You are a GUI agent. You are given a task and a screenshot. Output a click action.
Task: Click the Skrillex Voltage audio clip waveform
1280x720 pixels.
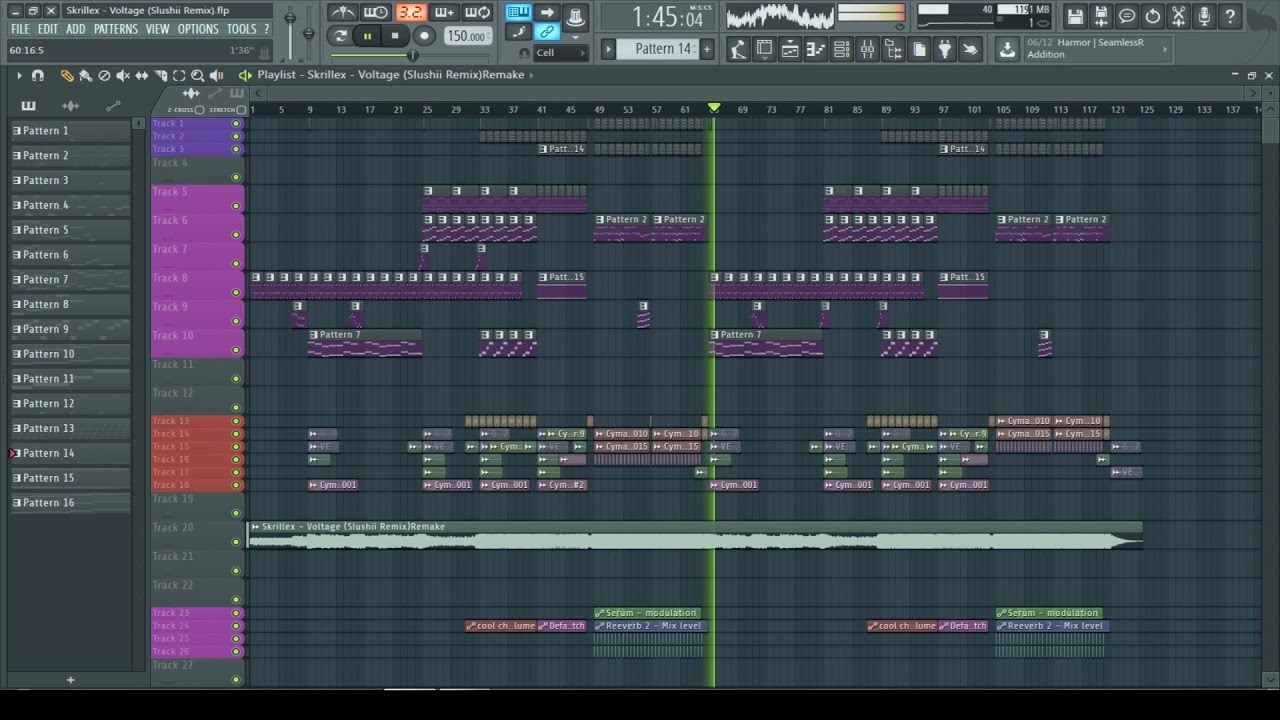point(695,541)
